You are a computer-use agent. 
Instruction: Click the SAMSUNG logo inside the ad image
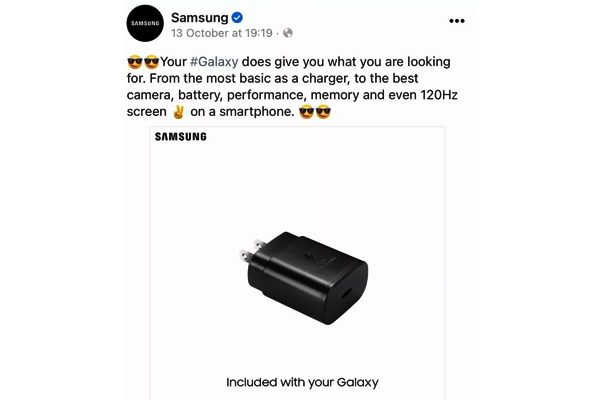[x=181, y=137]
